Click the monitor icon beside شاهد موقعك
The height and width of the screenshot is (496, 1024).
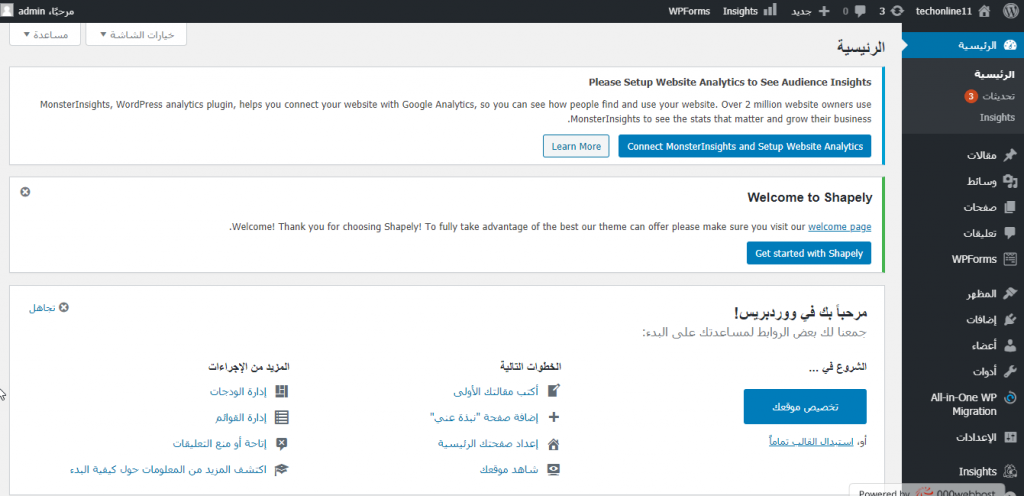553,470
